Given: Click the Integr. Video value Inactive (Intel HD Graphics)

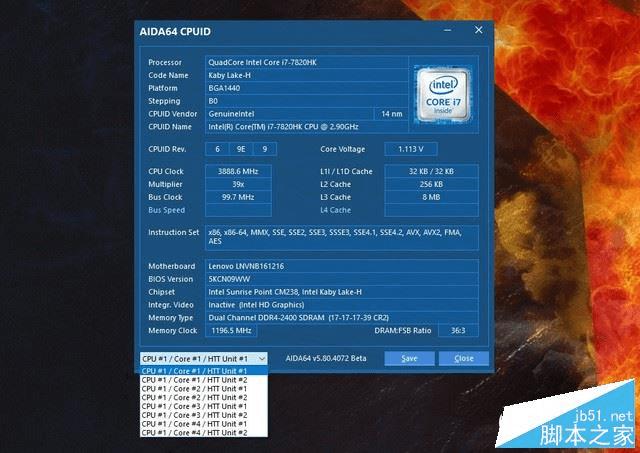Looking at the screenshot, I should point(342,305).
